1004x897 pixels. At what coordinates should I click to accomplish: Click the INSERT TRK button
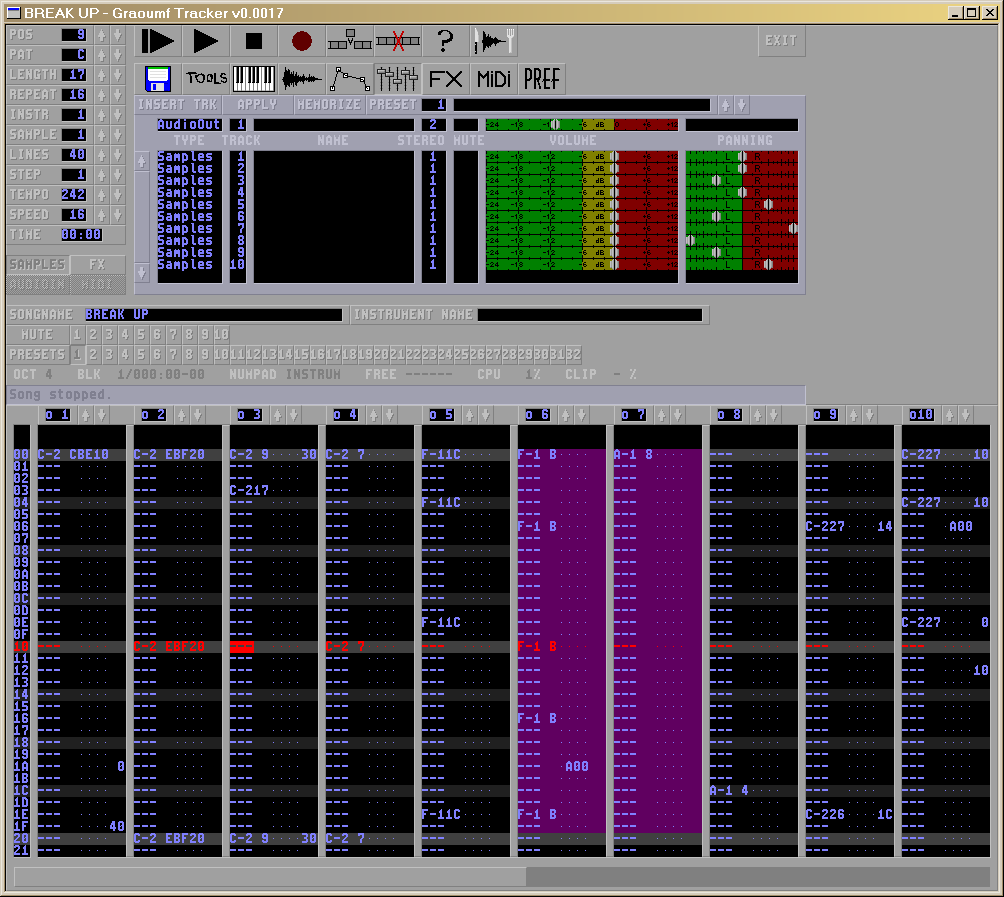(178, 105)
